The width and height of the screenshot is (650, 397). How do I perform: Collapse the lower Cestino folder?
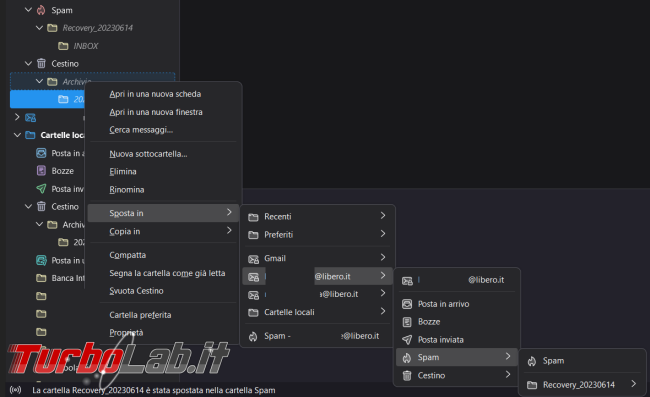click(x=28, y=206)
